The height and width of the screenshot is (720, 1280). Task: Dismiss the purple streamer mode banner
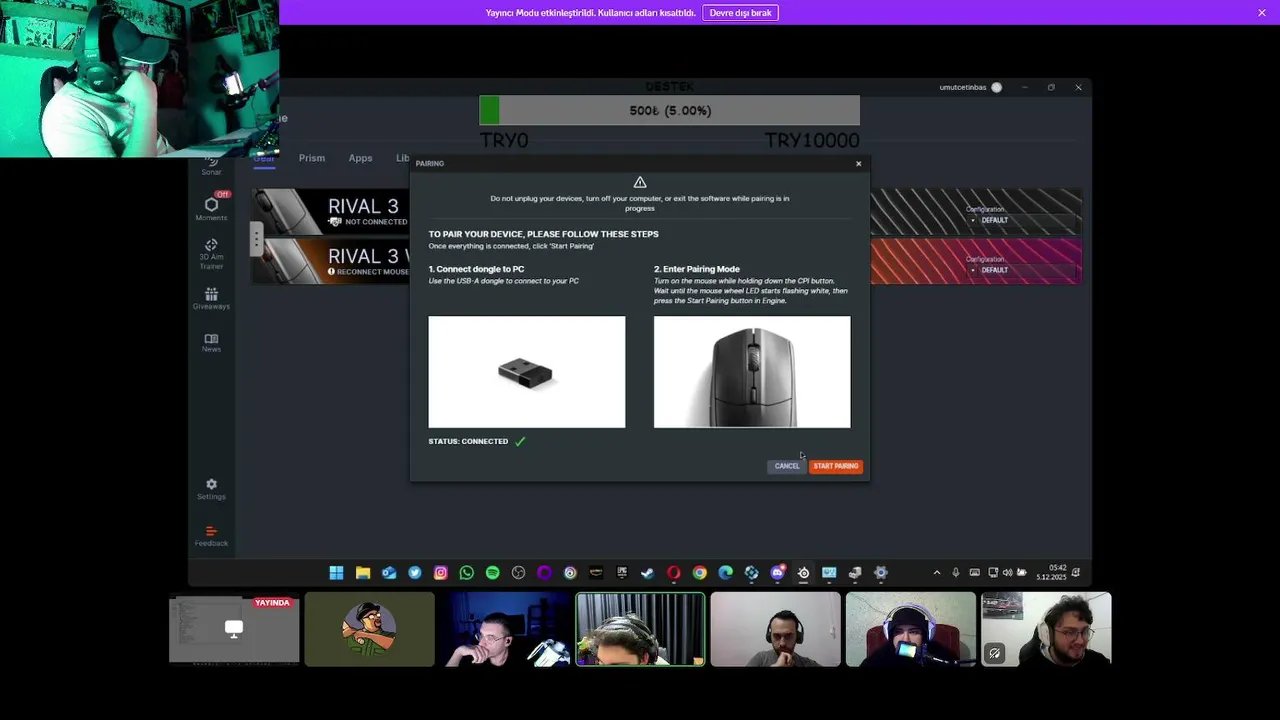pyautogui.click(x=1262, y=12)
